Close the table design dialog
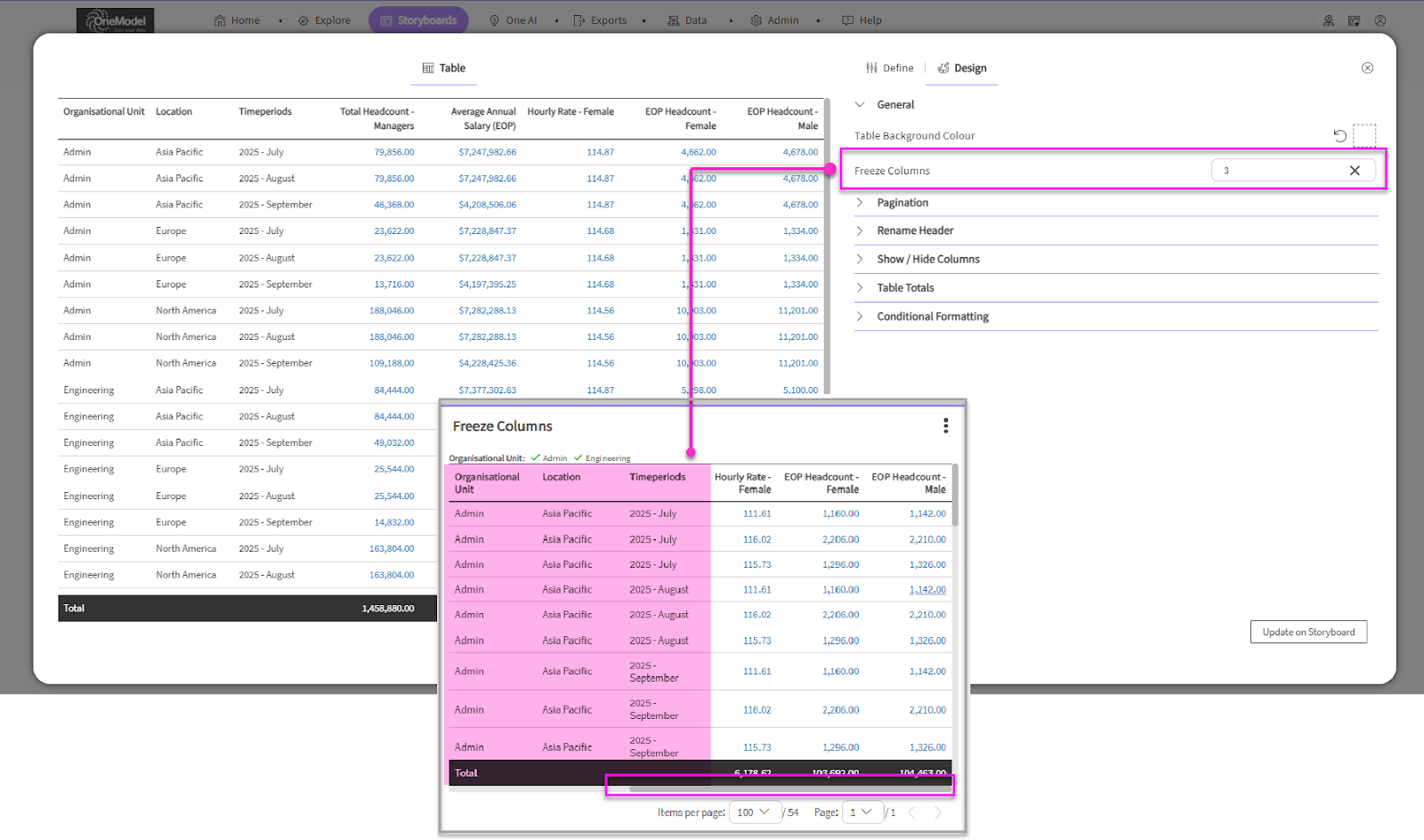The height and width of the screenshot is (840, 1424). (x=1367, y=69)
